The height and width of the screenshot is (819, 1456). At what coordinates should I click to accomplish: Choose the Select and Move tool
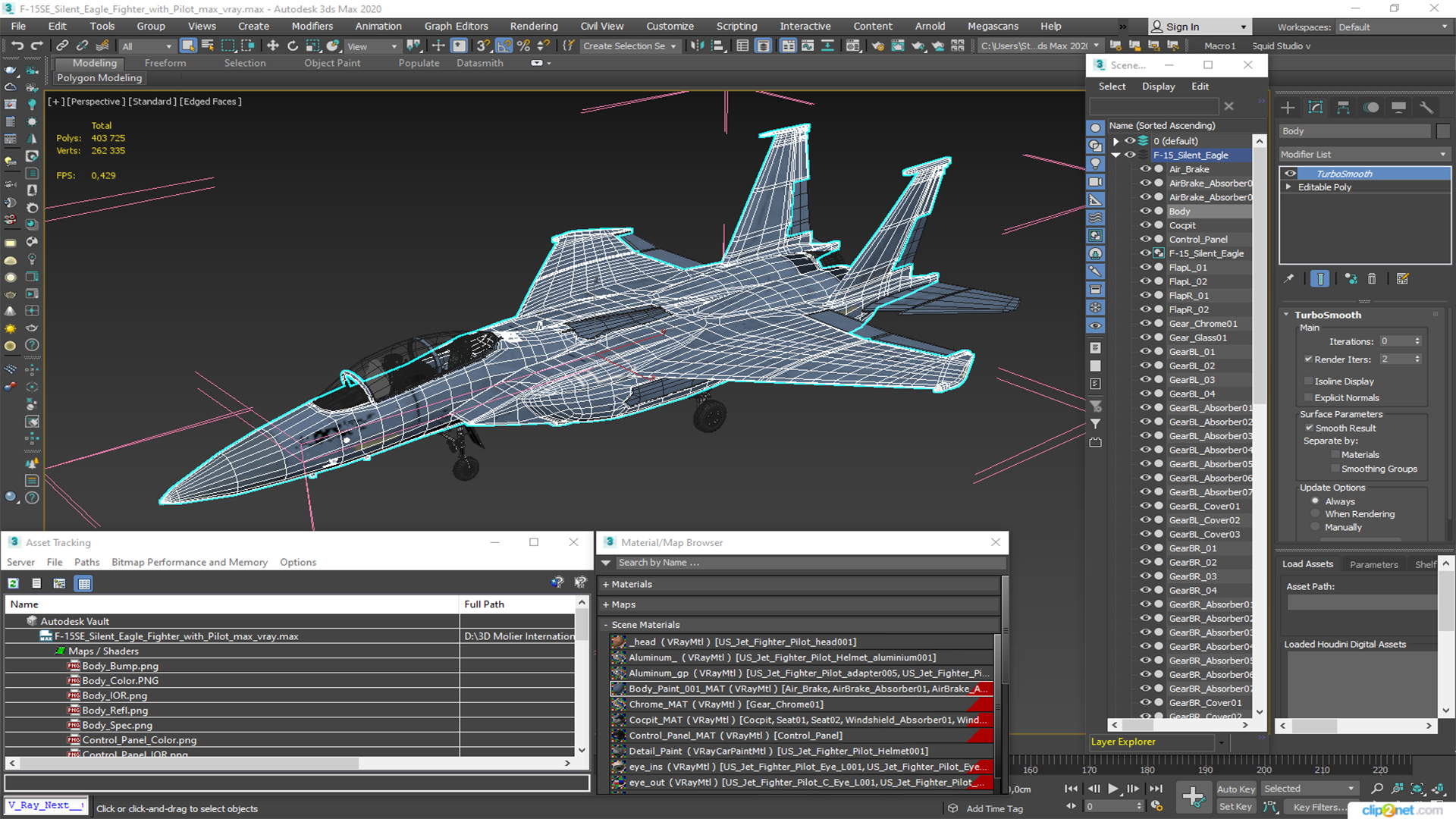click(x=273, y=46)
